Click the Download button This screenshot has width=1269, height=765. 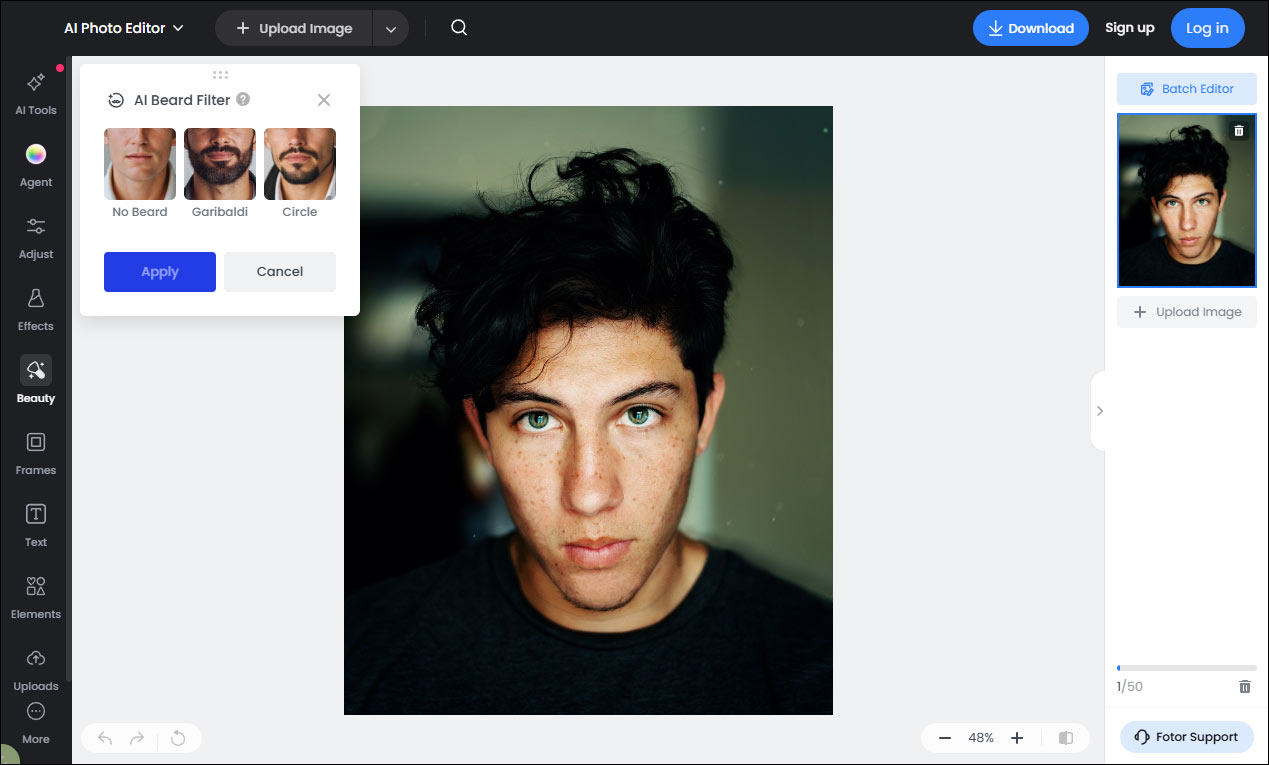[1030, 28]
